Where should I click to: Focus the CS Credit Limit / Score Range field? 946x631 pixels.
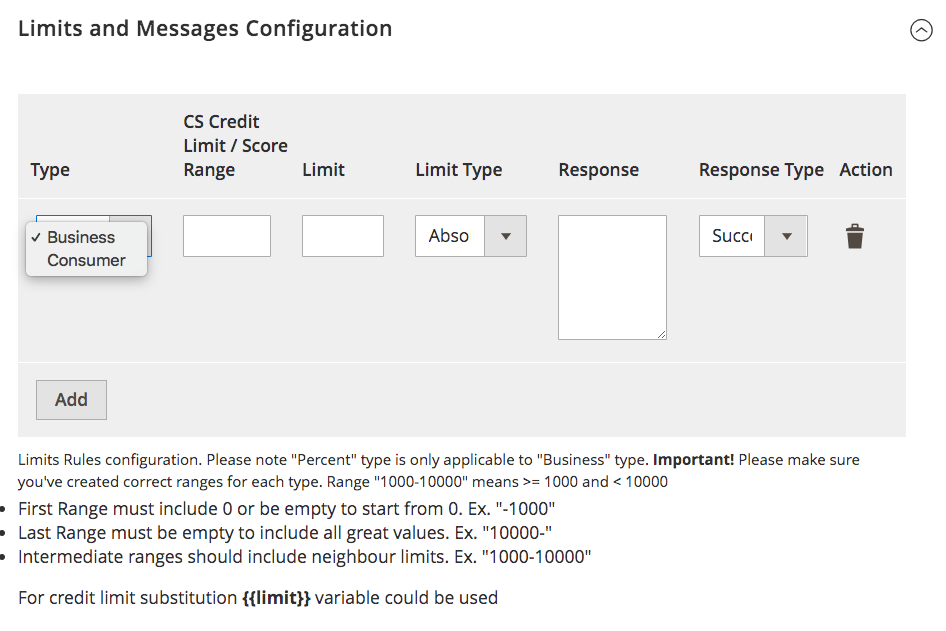coord(227,236)
